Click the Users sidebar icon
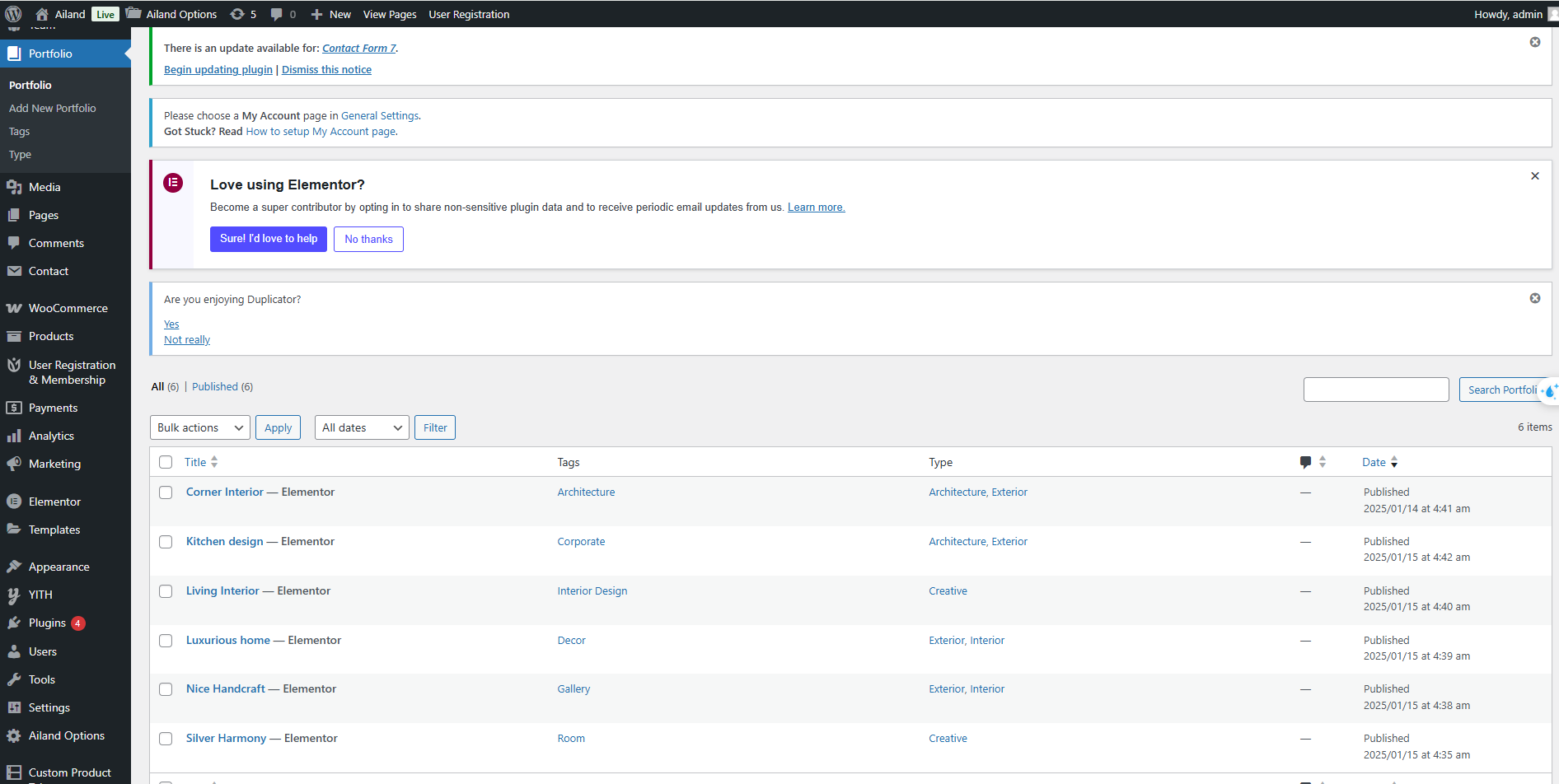The image size is (1559, 784). (14, 651)
